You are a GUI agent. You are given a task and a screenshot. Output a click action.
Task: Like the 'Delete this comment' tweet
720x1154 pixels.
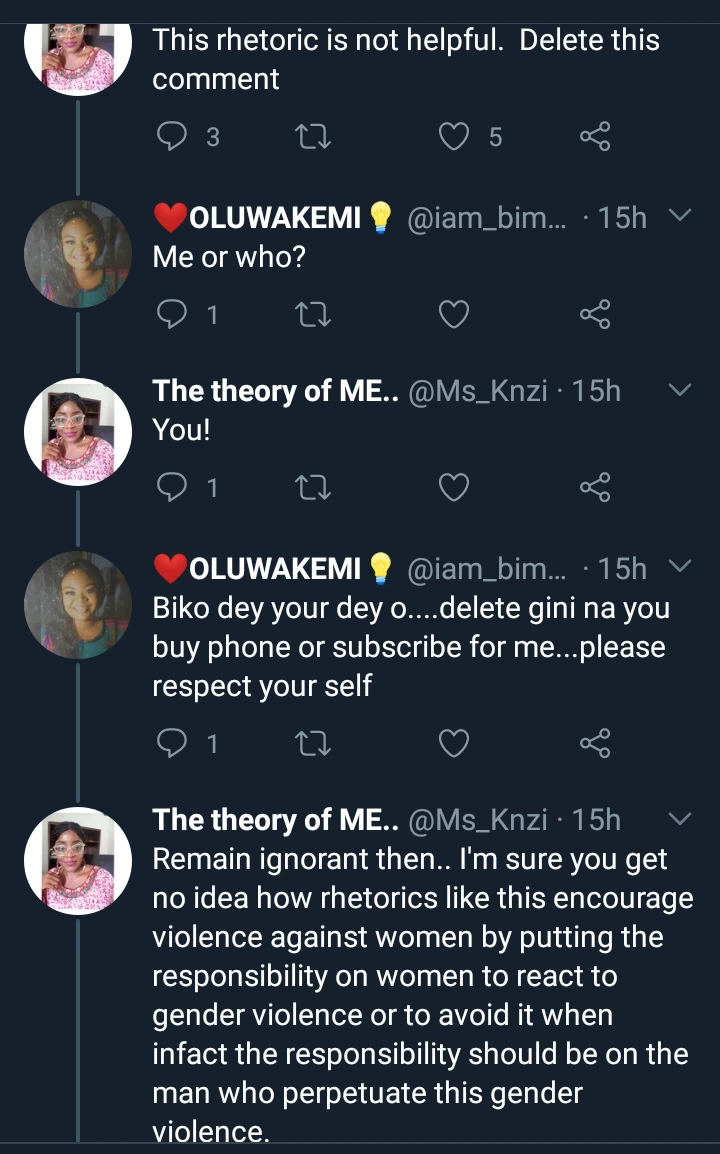click(x=455, y=136)
